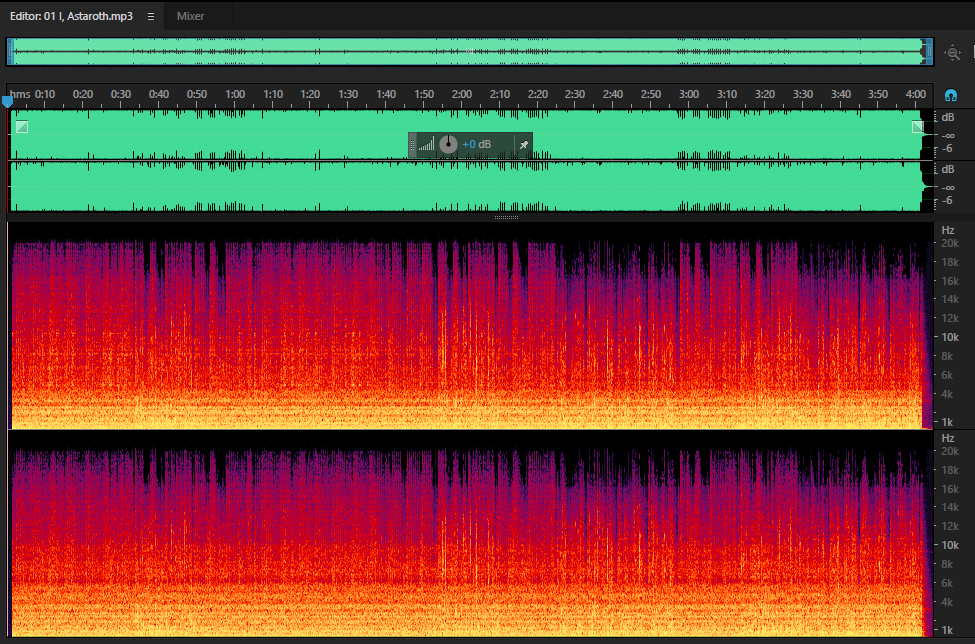Click the left channel dB scale label

click(948, 117)
